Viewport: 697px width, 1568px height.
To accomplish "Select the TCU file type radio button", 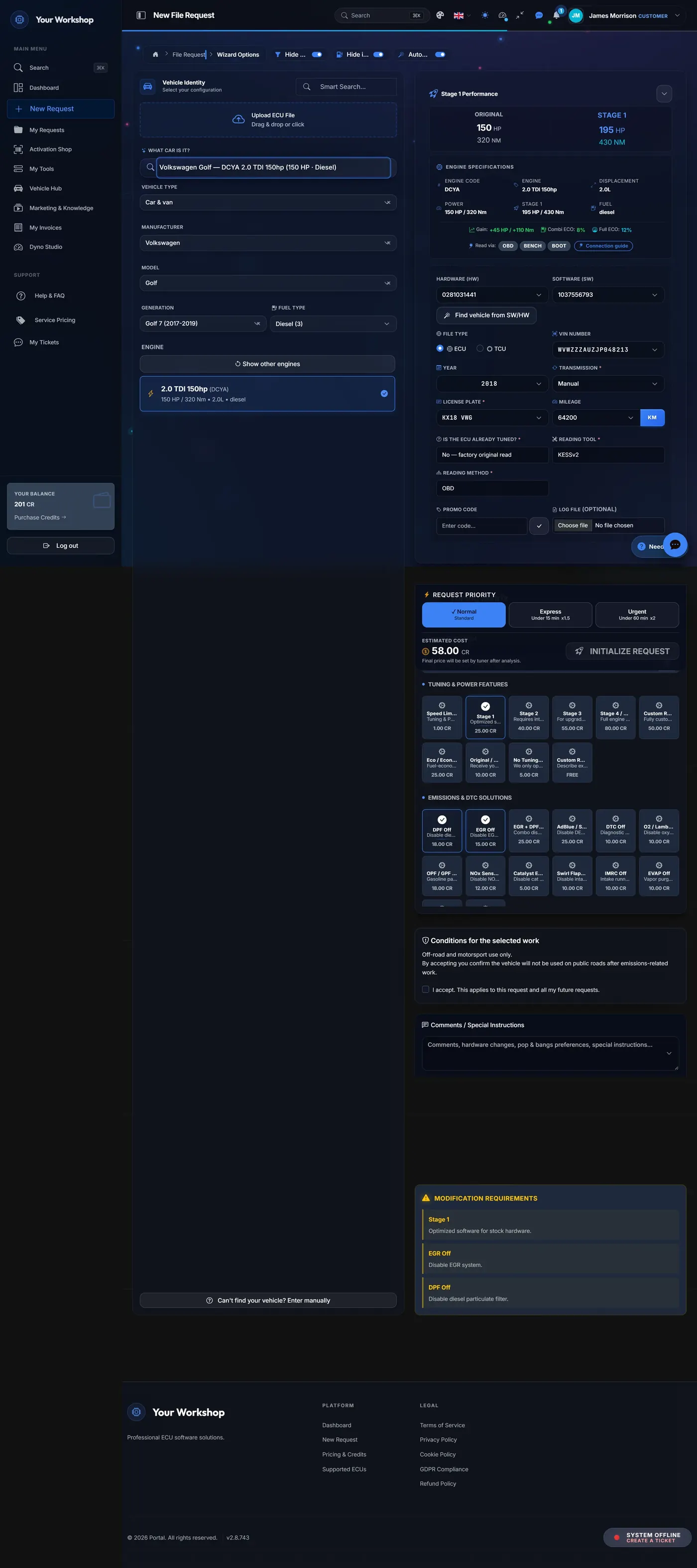I will click(479, 349).
